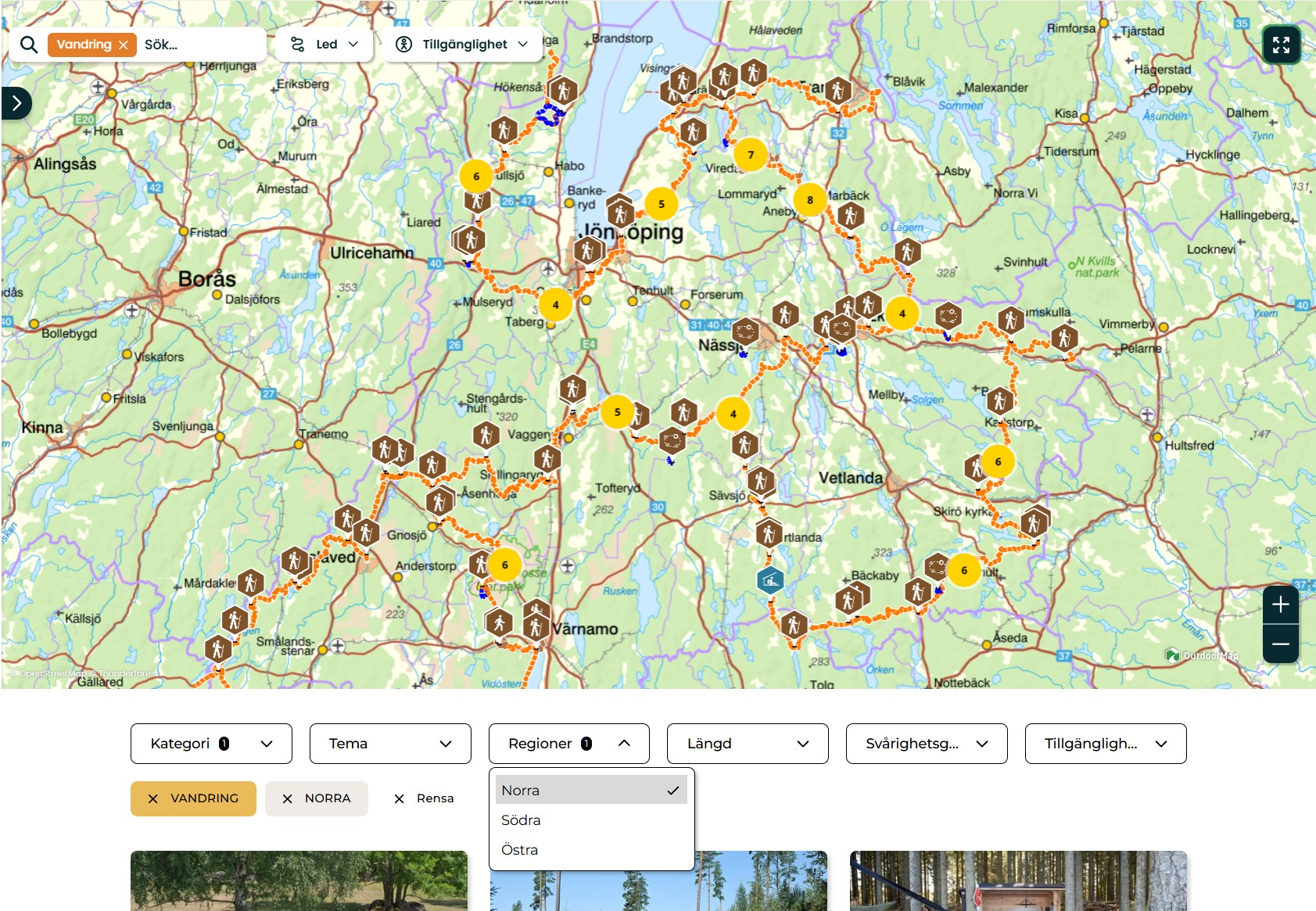Expand the Kategori filter dropdown
This screenshot has width=1316, height=911.
pyautogui.click(x=211, y=744)
